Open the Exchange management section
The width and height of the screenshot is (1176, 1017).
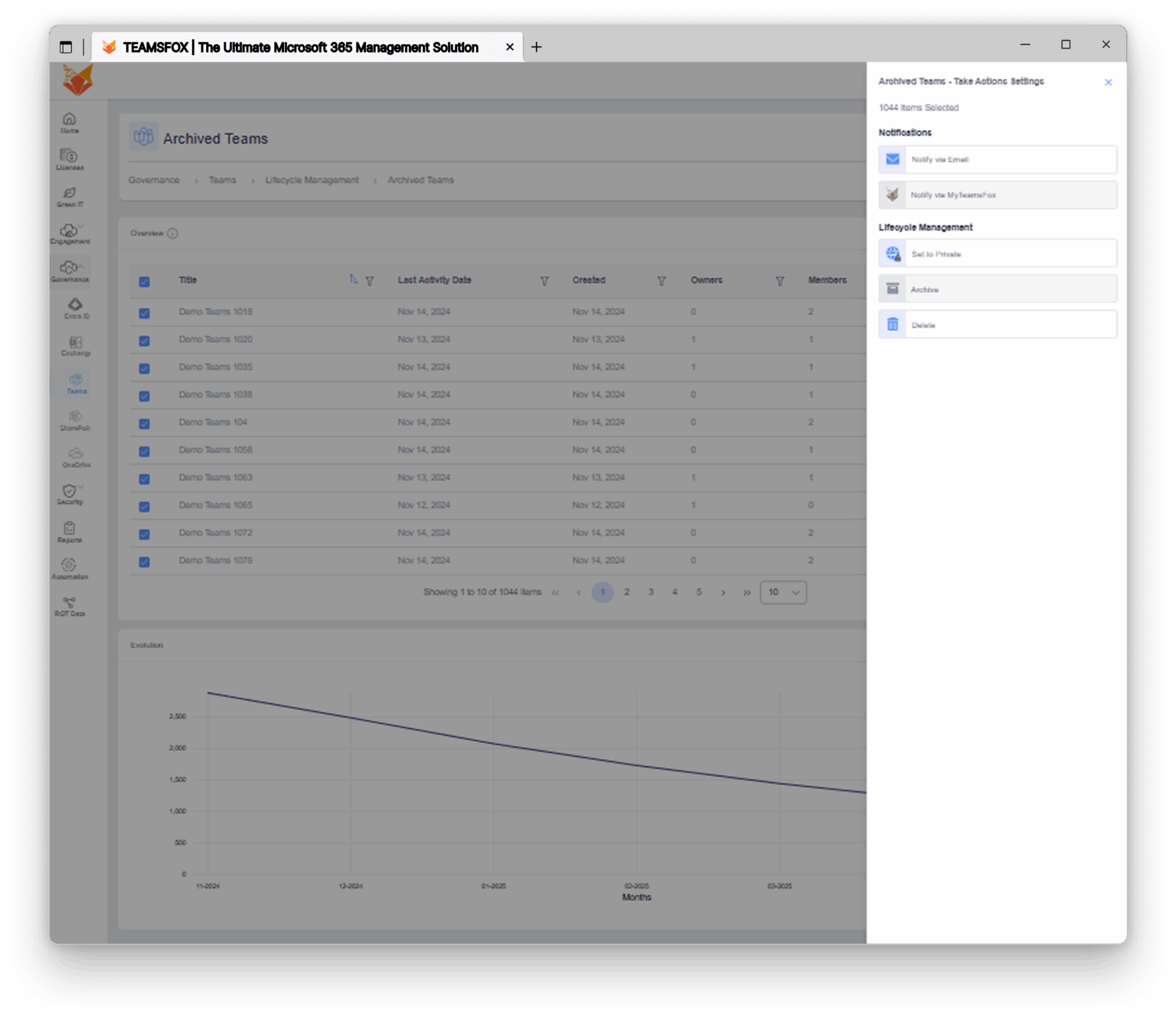point(75,346)
